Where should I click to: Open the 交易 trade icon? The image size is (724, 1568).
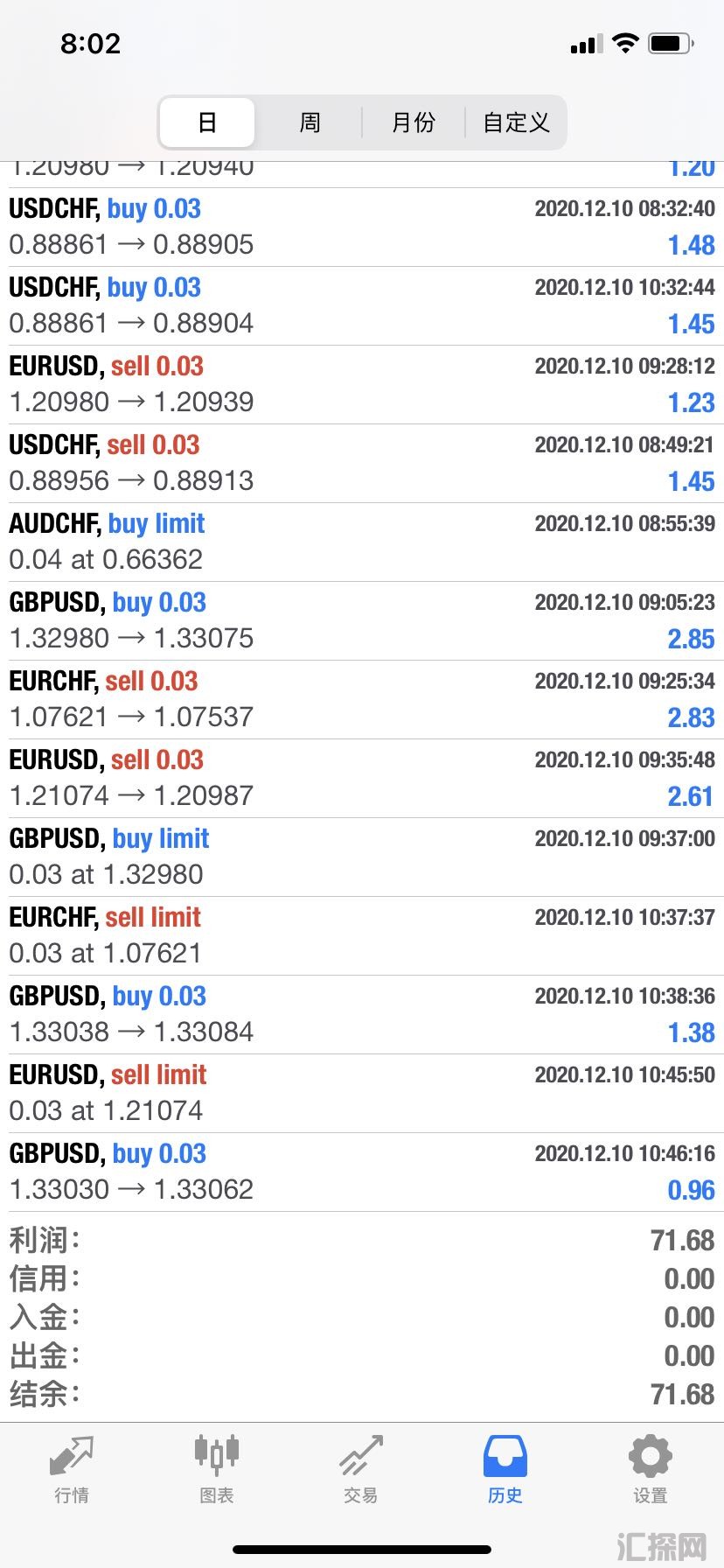[x=361, y=1456]
